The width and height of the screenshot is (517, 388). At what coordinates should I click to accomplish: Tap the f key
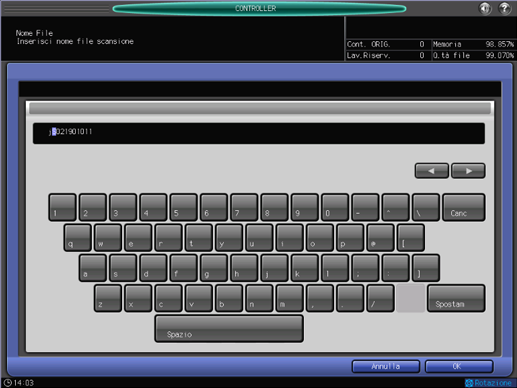coord(183,268)
